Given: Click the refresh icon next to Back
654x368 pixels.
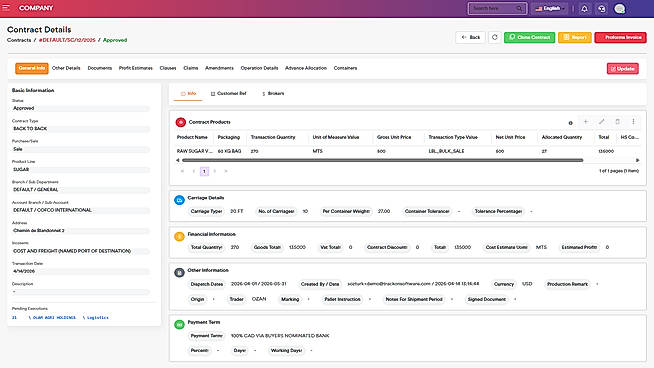Looking at the screenshot, I should tap(495, 37).
